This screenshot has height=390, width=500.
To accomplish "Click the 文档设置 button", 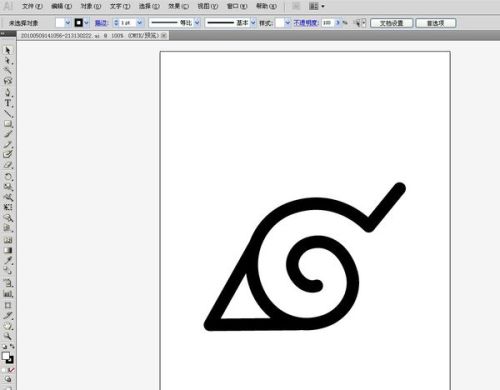I will coord(392,23).
